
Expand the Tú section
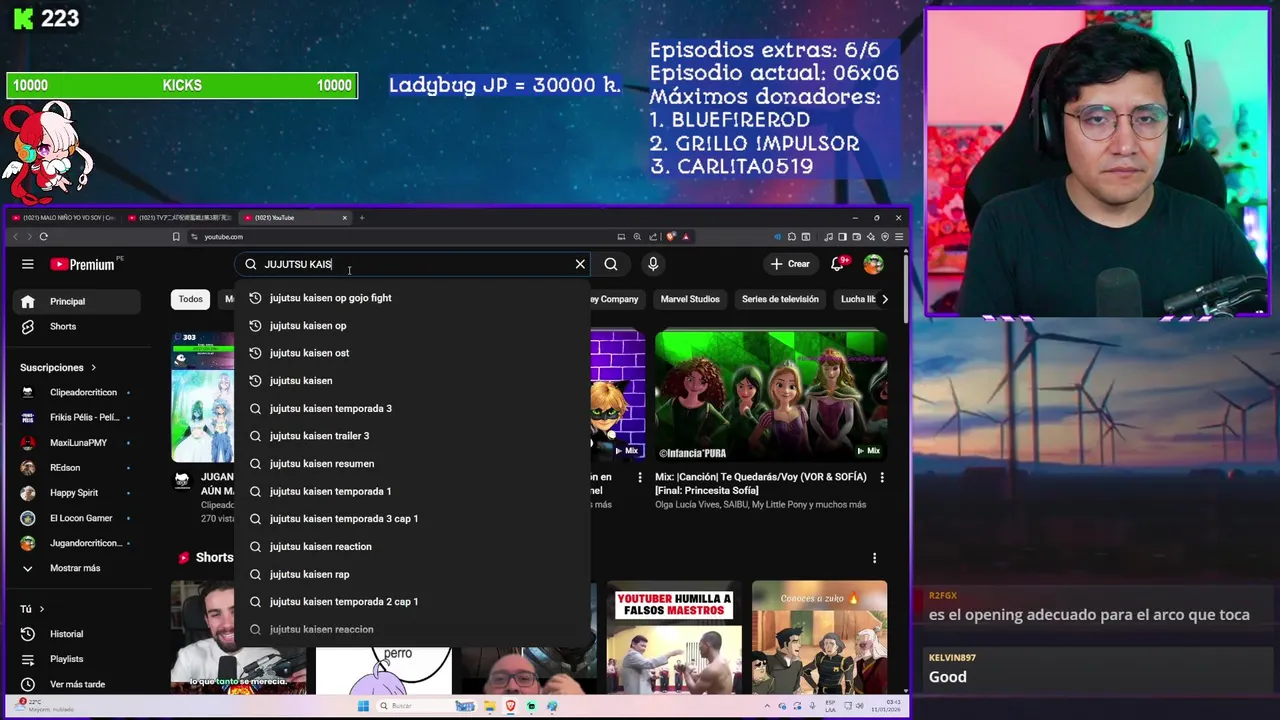(x=32, y=609)
